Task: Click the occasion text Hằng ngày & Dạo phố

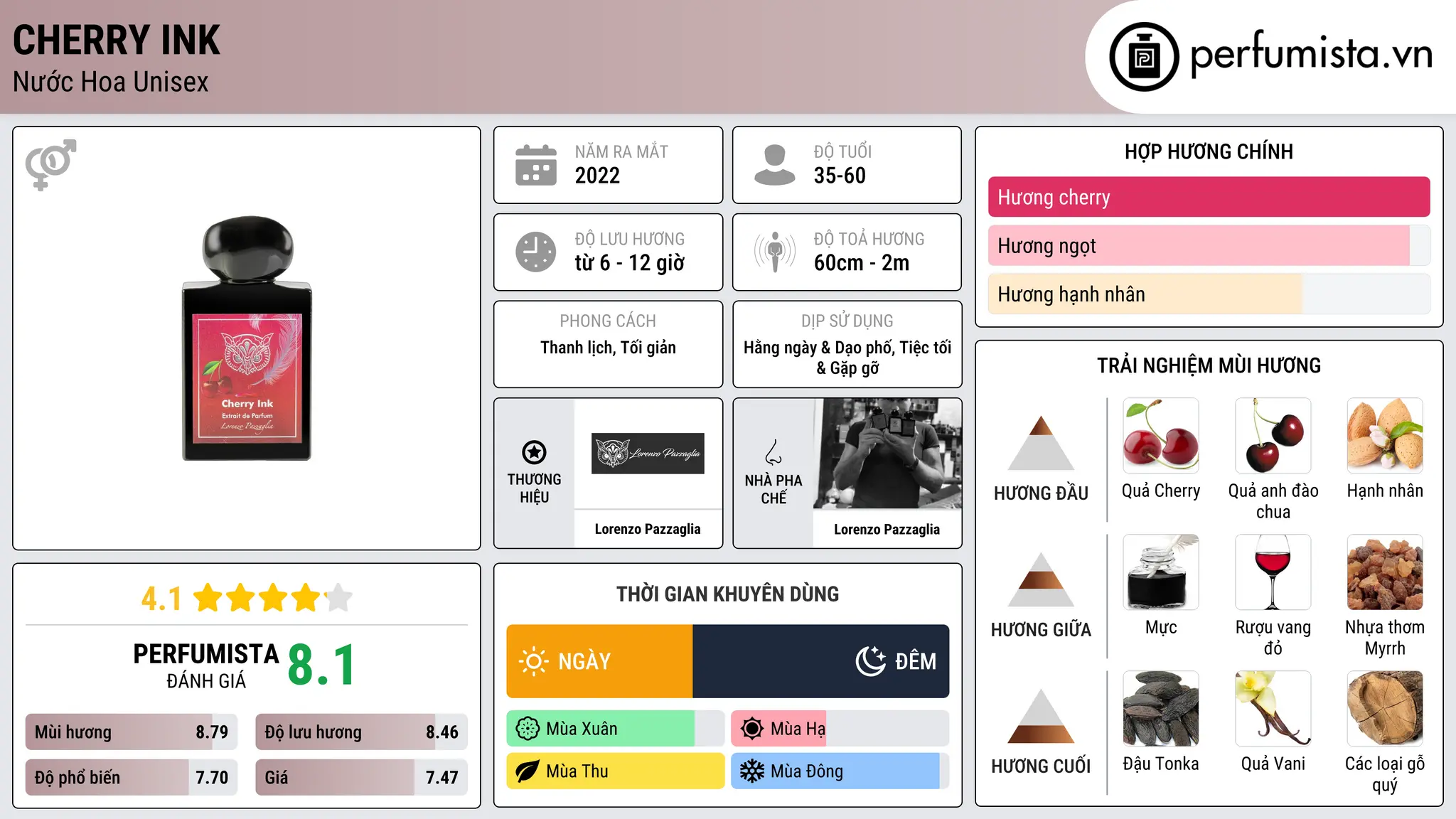Action: pos(819,348)
